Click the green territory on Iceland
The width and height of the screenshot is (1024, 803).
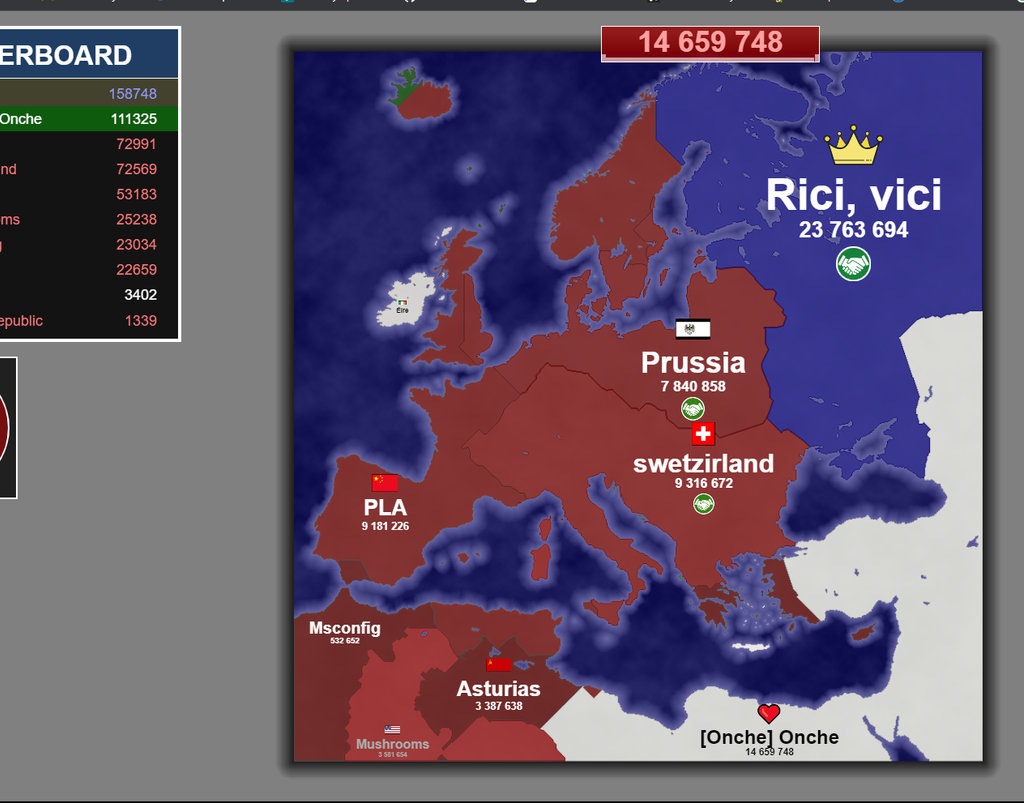pos(405,93)
